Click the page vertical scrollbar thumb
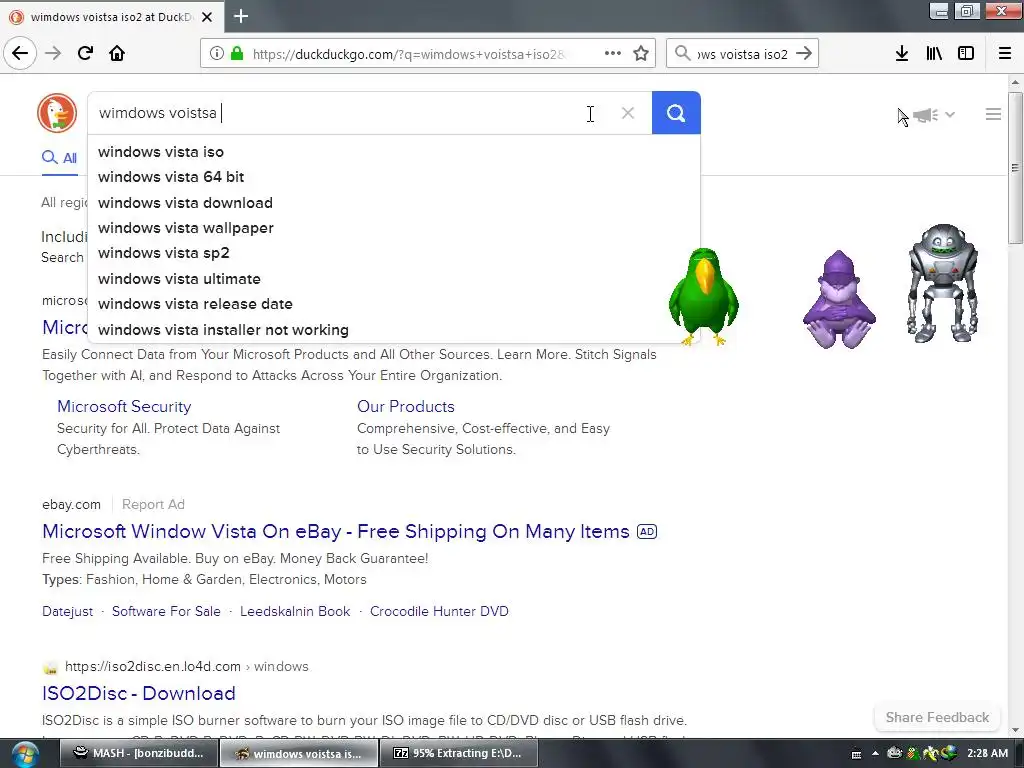This screenshot has height=768, width=1024. (x=1015, y=168)
